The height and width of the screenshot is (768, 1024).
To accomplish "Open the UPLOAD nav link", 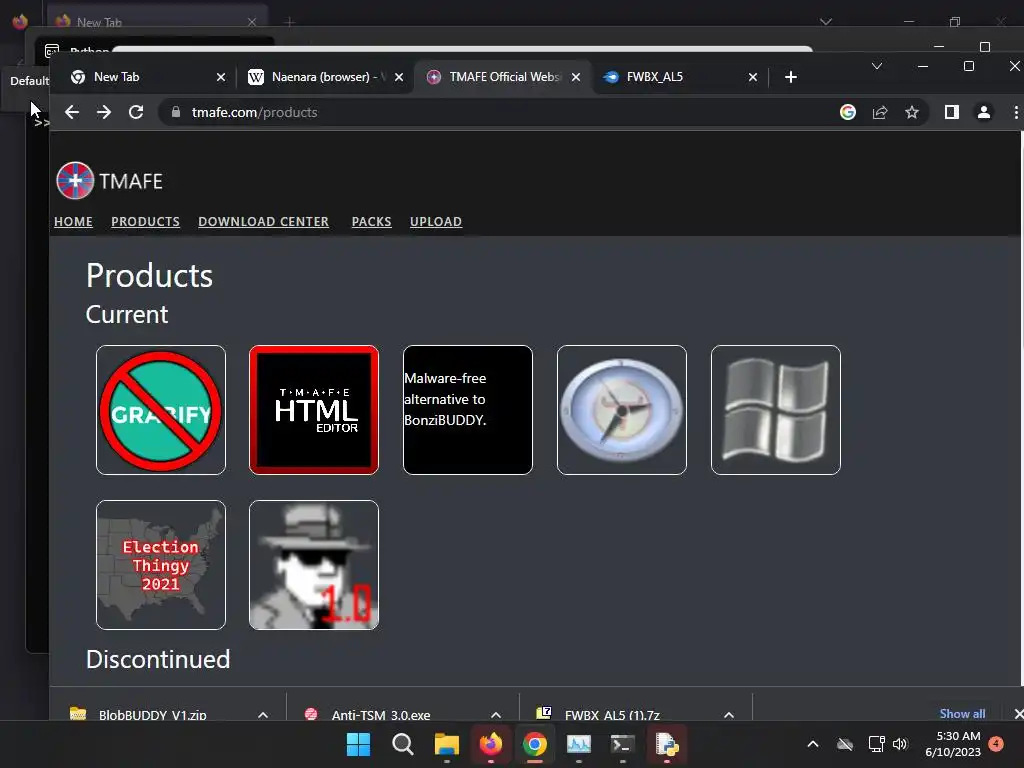I will (436, 221).
